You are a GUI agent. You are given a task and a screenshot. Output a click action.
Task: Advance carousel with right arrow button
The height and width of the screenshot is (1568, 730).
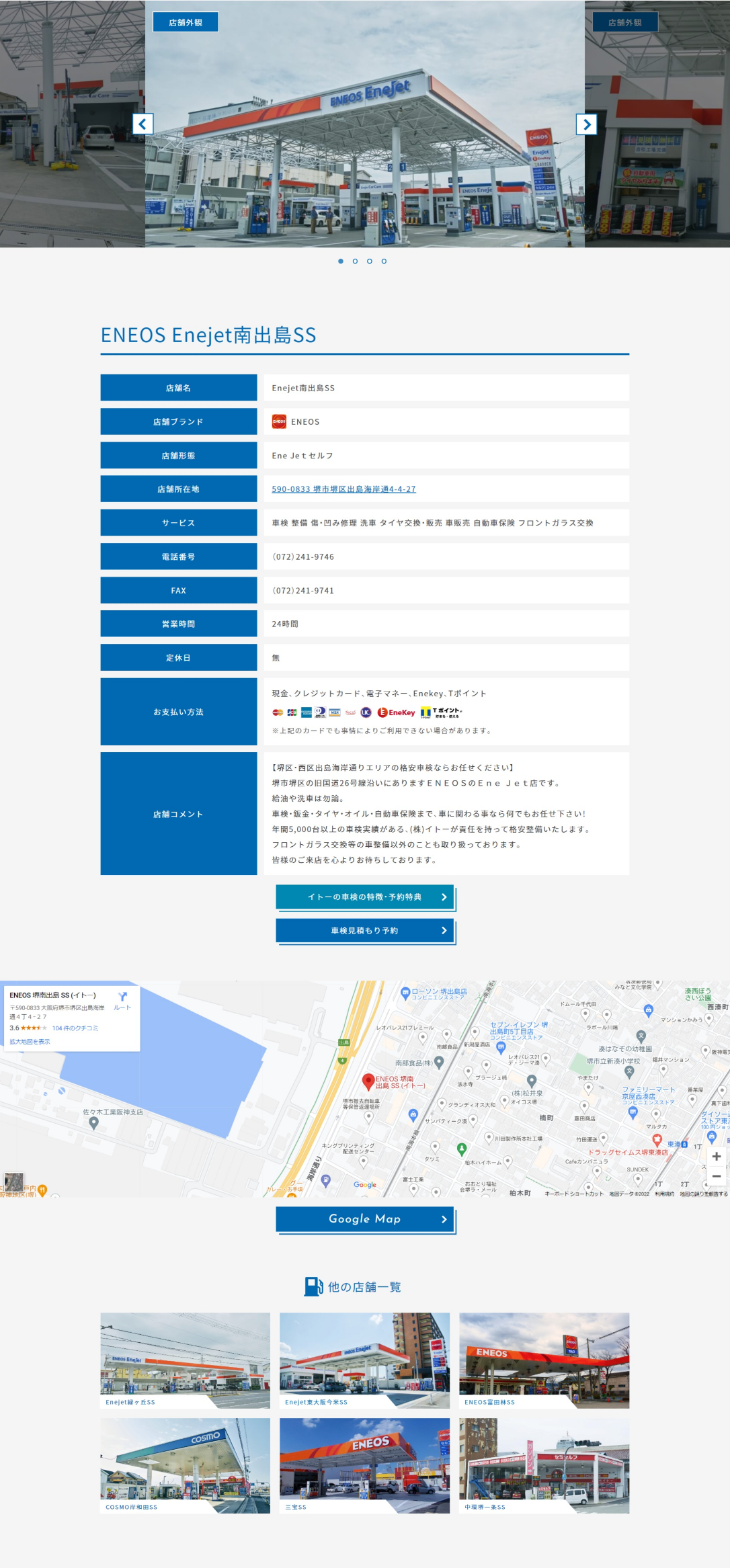tap(587, 124)
